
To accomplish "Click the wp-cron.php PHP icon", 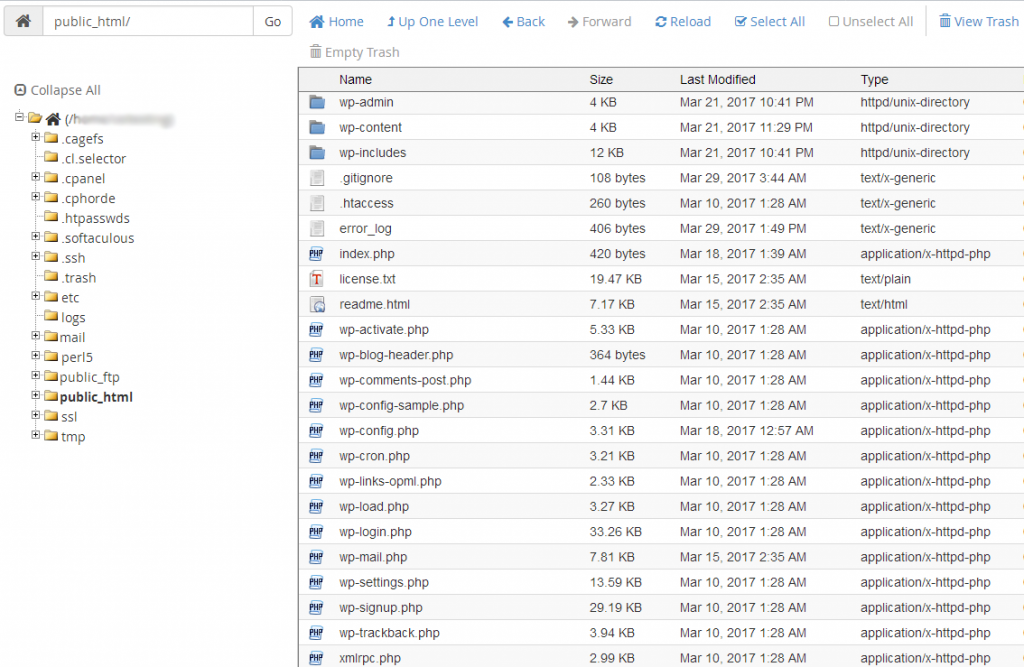I will [316, 456].
